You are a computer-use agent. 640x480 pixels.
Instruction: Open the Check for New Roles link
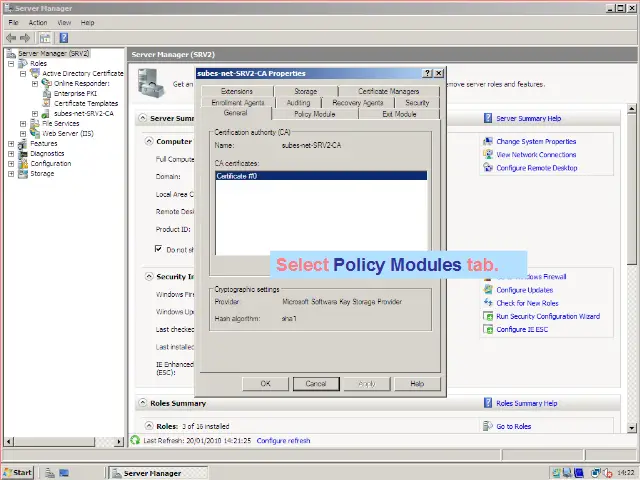pyautogui.click(x=527, y=303)
